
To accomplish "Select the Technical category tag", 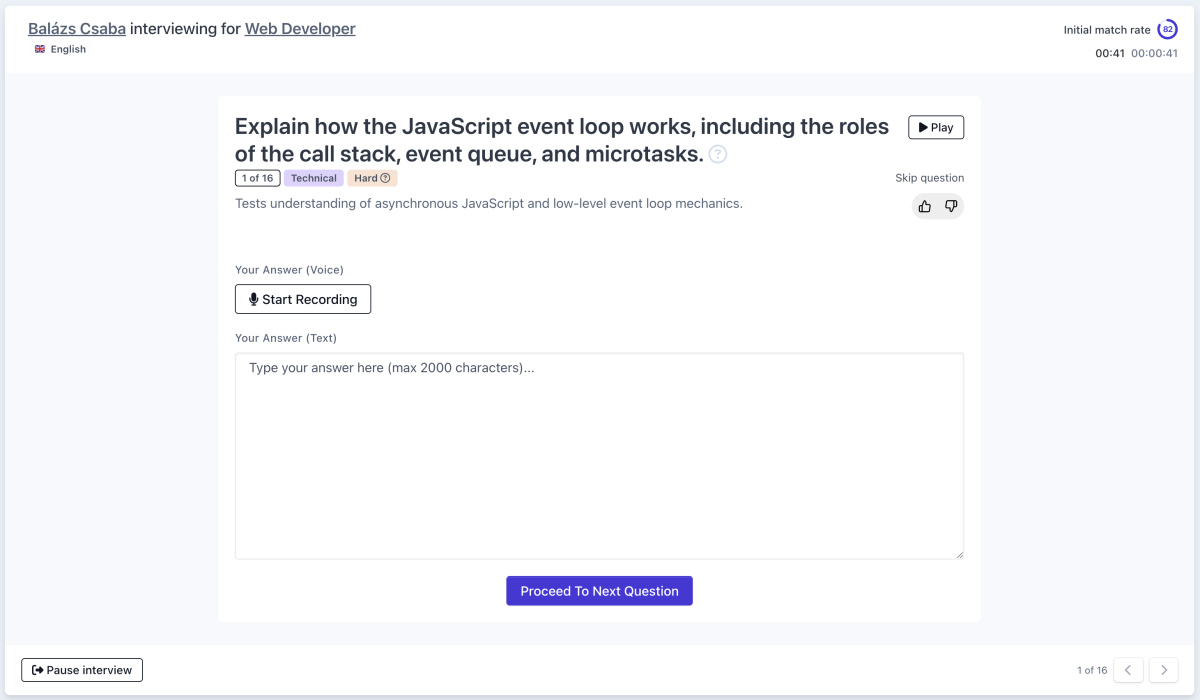I will [x=313, y=177].
